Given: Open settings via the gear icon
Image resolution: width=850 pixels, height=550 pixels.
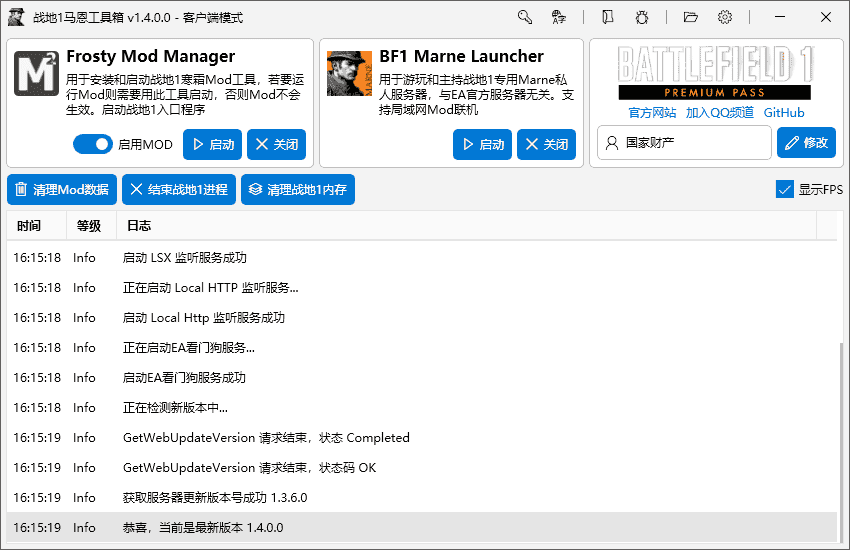Looking at the screenshot, I should tap(724, 17).
